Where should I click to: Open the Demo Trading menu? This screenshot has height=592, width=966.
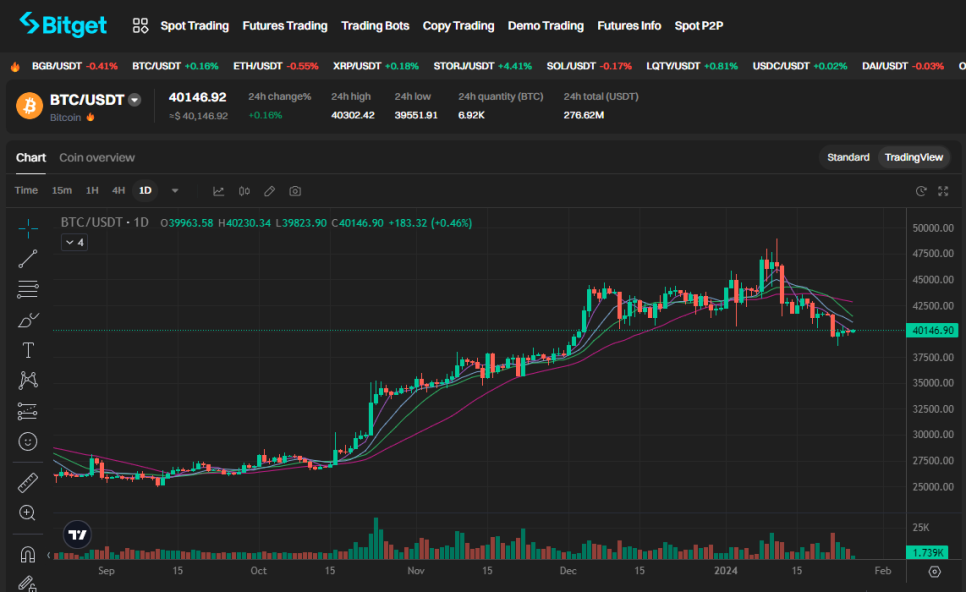[x=545, y=26]
